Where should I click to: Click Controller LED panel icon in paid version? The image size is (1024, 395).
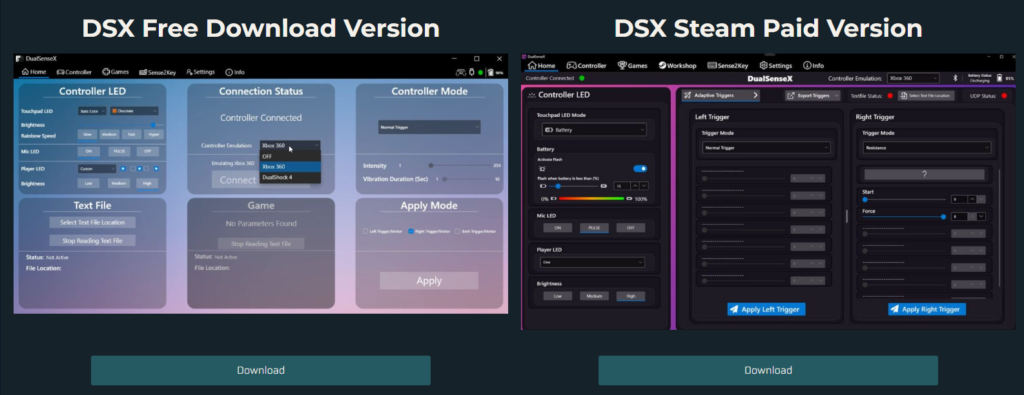point(532,95)
